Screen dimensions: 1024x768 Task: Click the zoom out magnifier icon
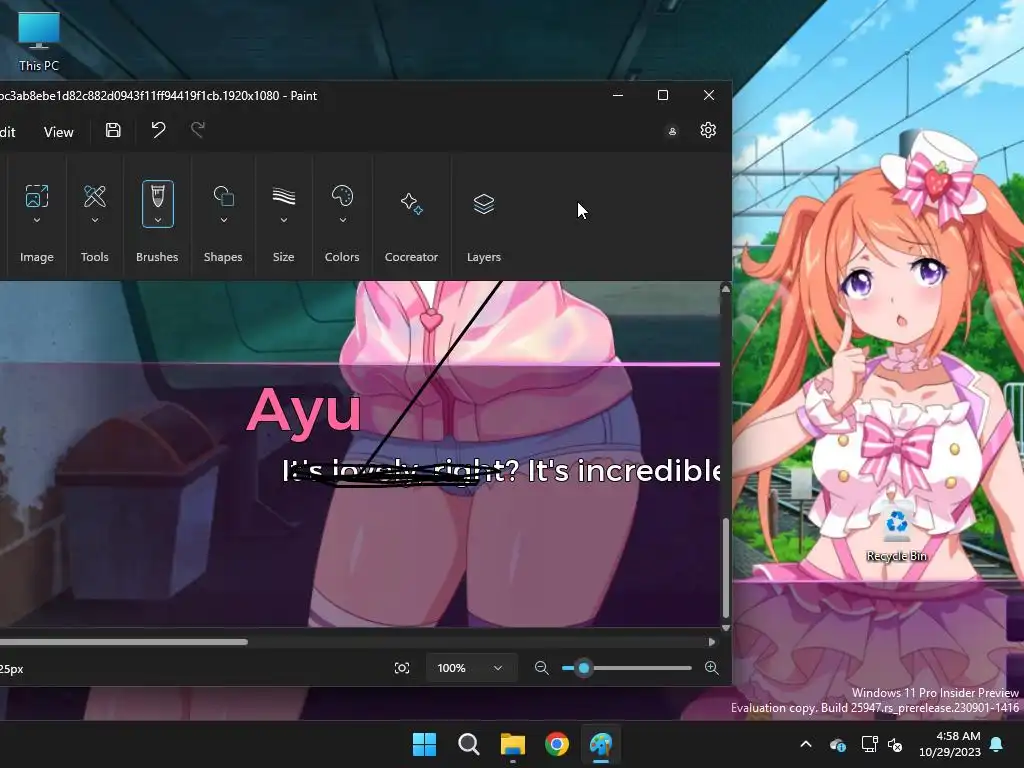tap(541, 668)
